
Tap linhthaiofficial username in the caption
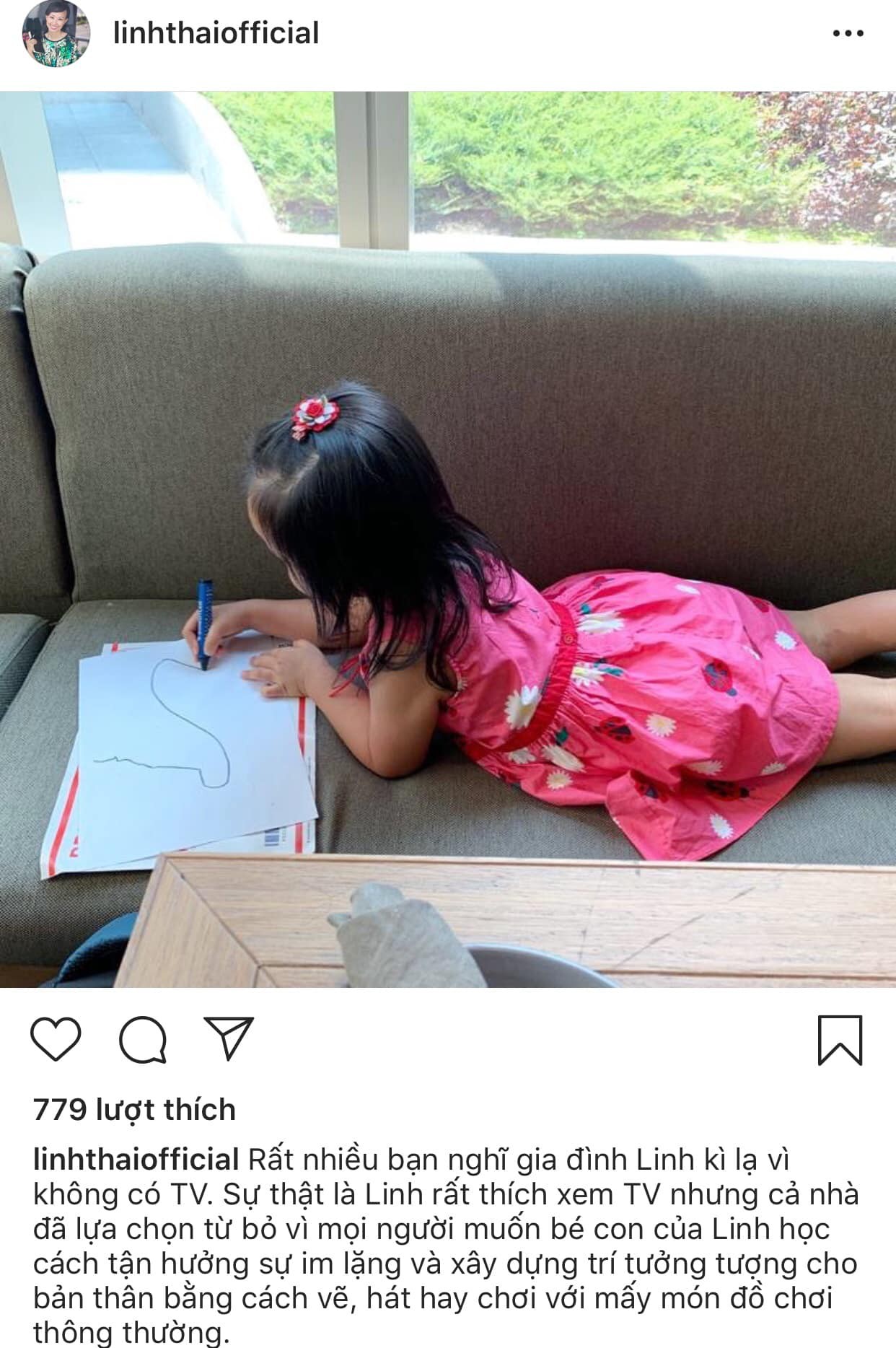136,1160
